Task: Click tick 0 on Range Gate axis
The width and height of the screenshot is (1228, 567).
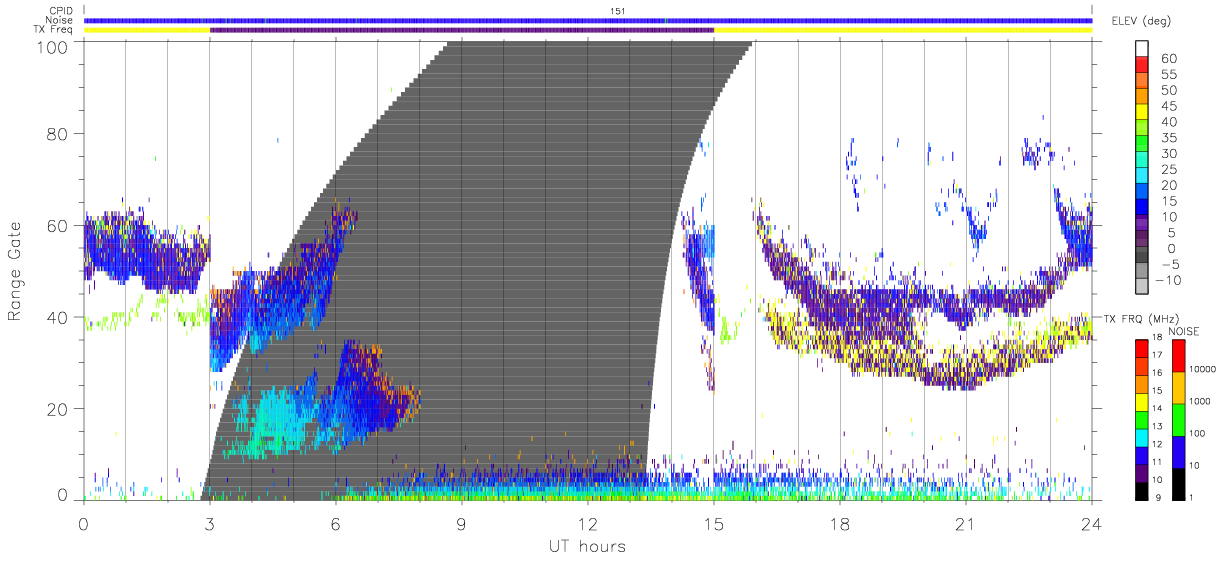Action: (x=63, y=495)
